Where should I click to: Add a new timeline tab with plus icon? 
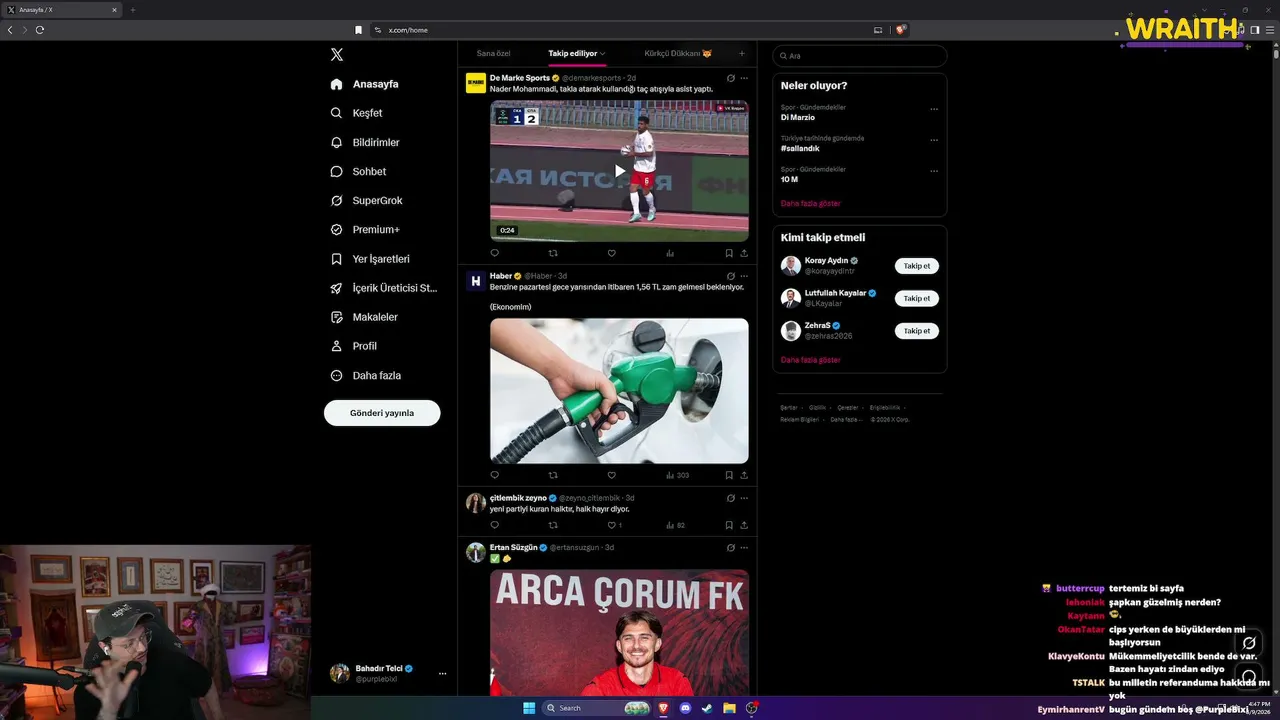coord(741,54)
